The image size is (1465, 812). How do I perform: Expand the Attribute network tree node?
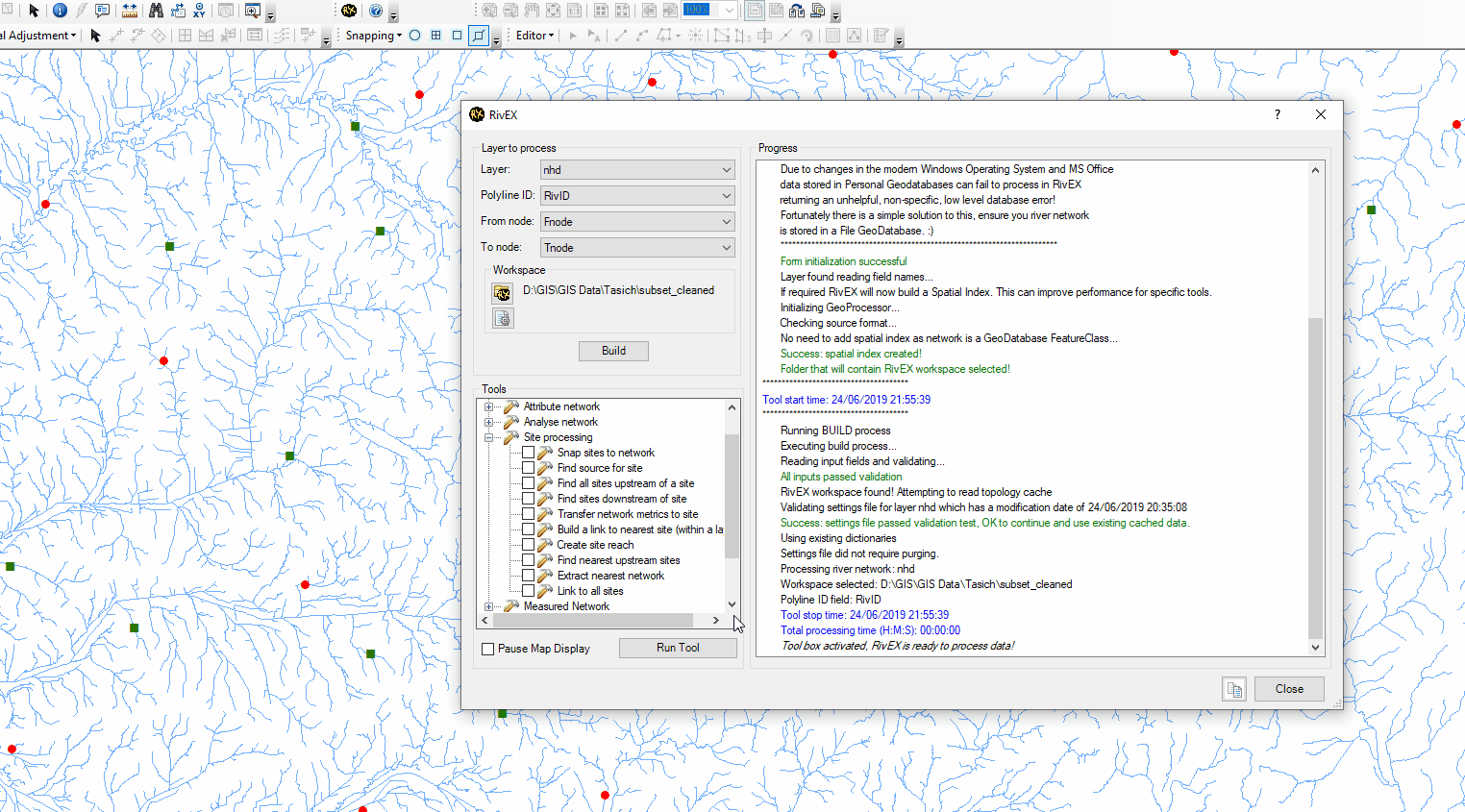coord(488,406)
